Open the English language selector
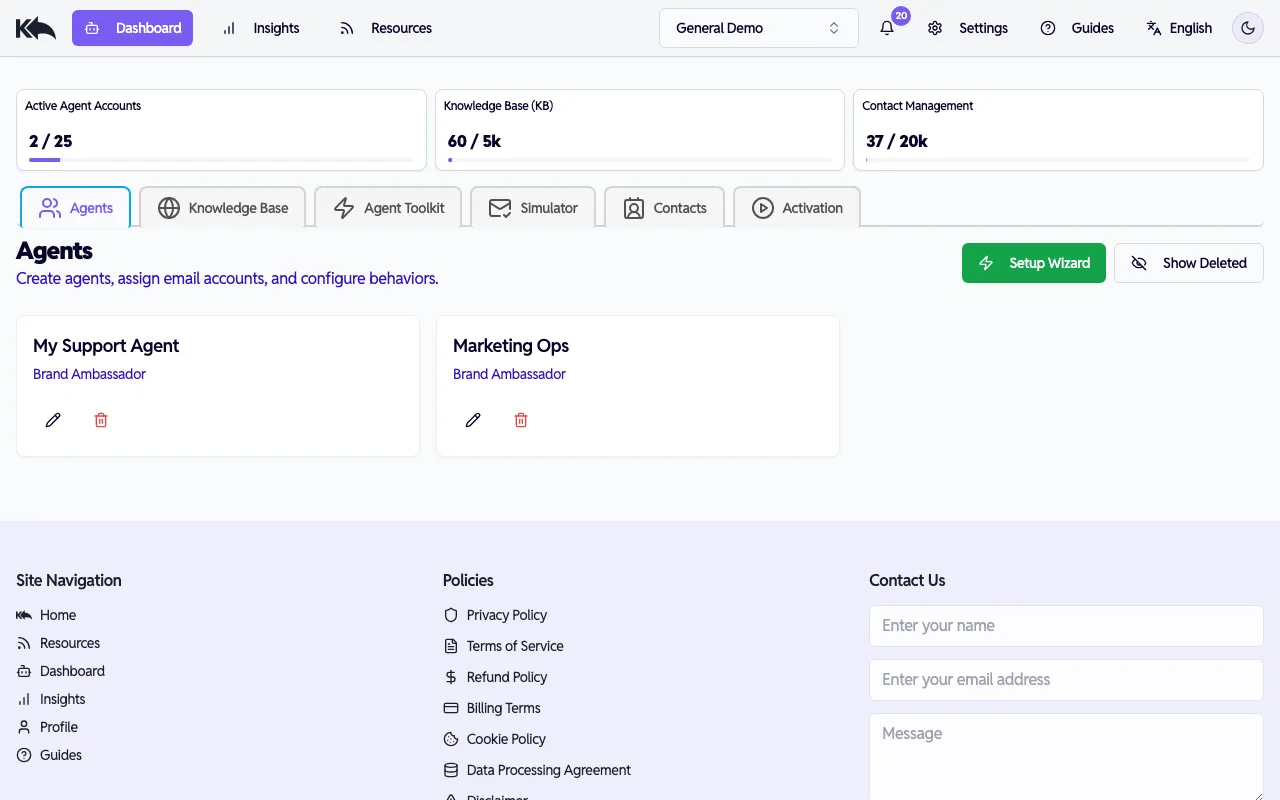The width and height of the screenshot is (1280, 800). tap(1180, 28)
